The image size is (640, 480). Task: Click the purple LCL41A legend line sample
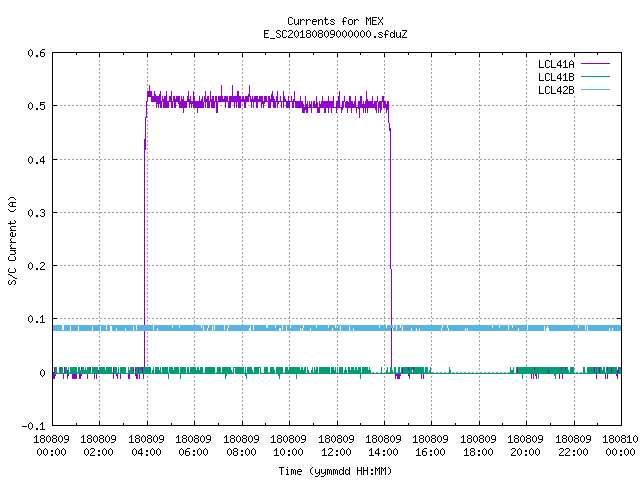click(595, 64)
